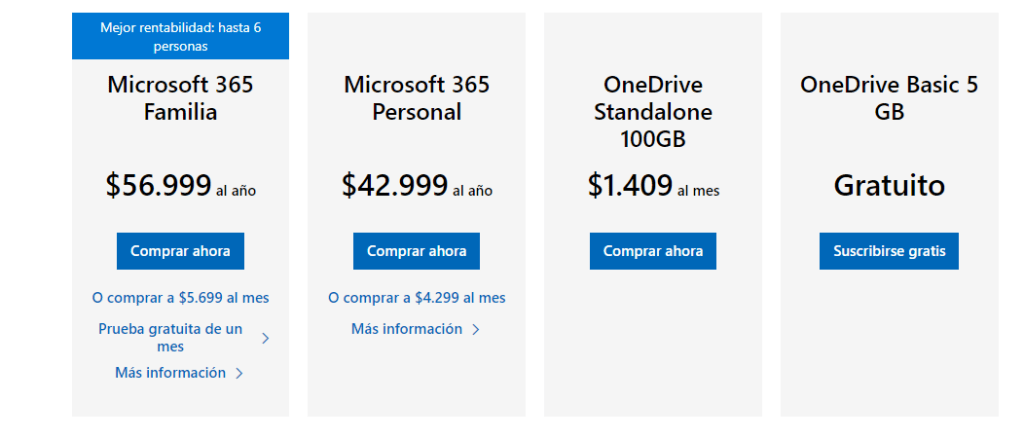Click the Suscribirse gratis button

pos(889,251)
